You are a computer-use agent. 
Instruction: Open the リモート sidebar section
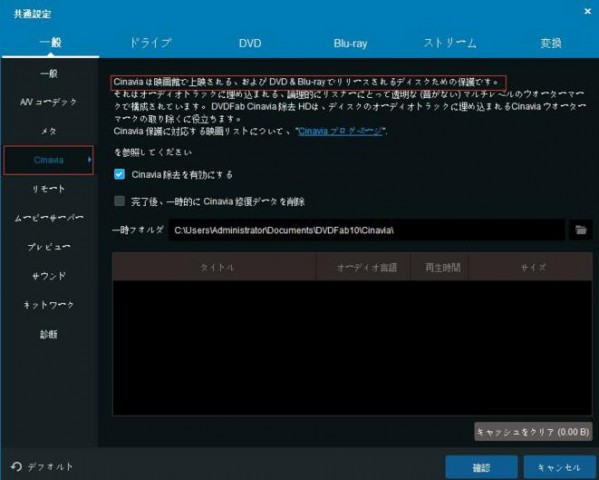coord(49,189)
